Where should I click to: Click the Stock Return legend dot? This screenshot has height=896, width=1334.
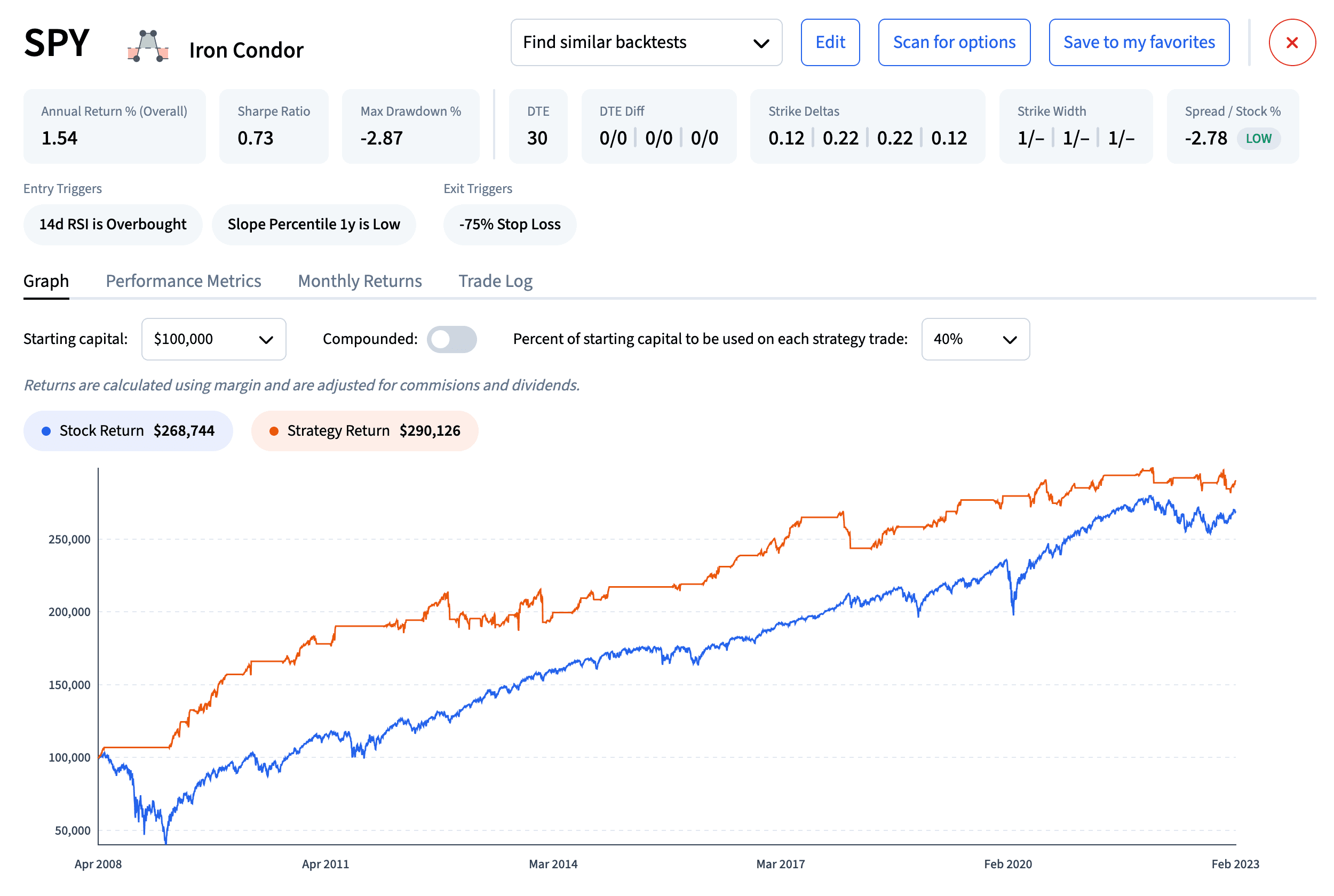pyautogui.click(x=45, y=430)
